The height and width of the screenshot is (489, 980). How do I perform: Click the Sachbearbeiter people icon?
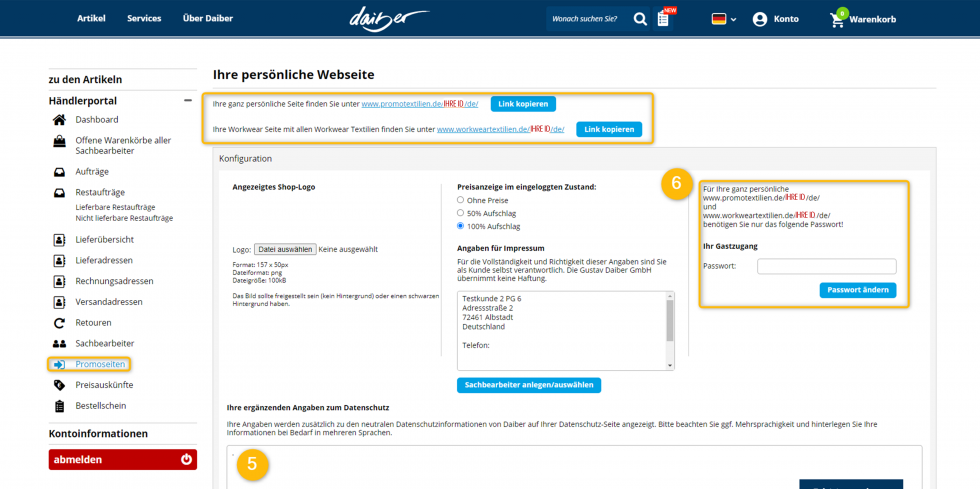point(59,343)
